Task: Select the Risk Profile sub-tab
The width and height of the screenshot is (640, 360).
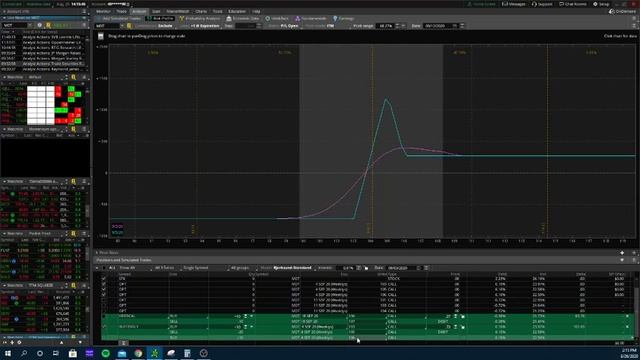Action: [x=160, y=18]
